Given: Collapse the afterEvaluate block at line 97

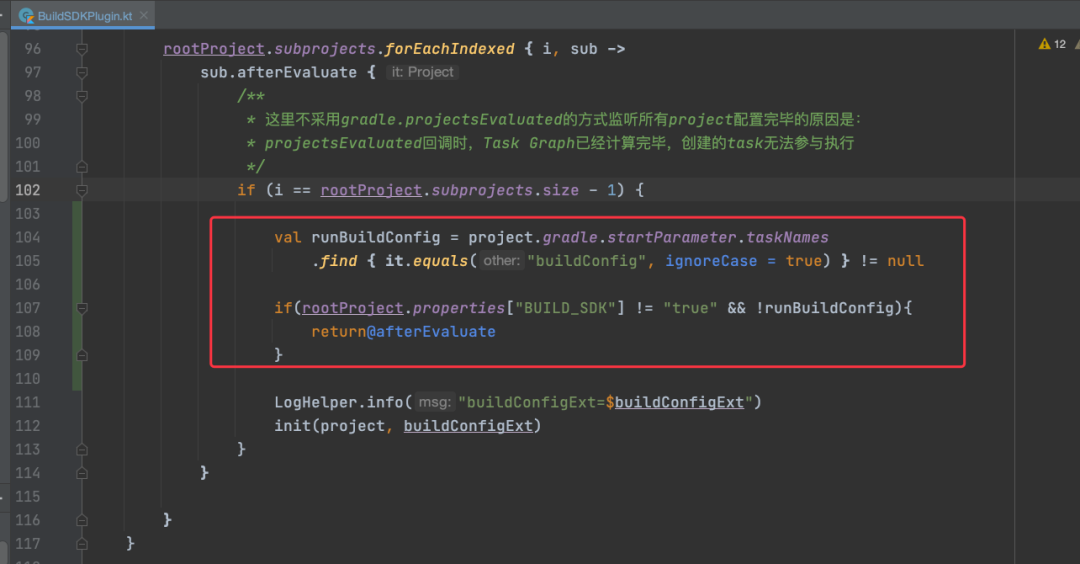Looking at the screenshot, I should (82, 72).
